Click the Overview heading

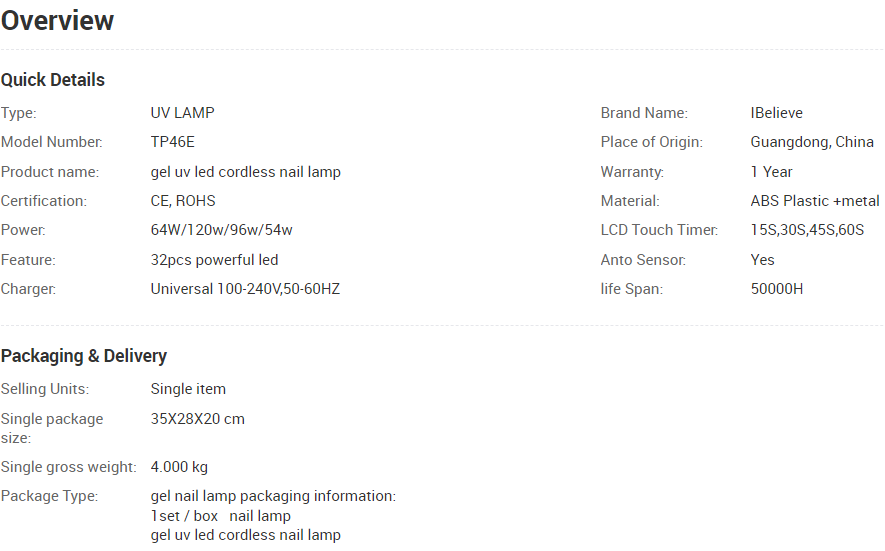57,21
